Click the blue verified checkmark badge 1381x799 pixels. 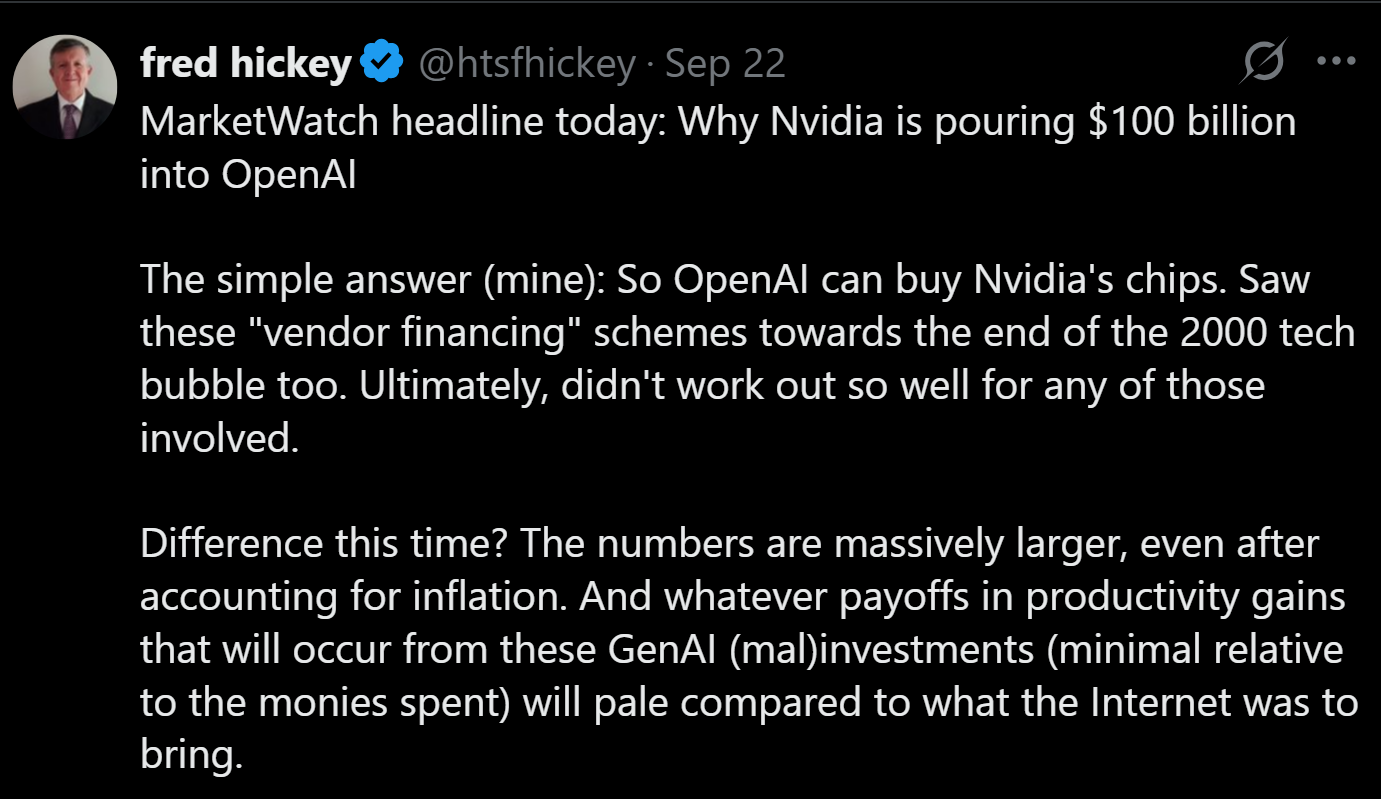click(x=381, y=65)
